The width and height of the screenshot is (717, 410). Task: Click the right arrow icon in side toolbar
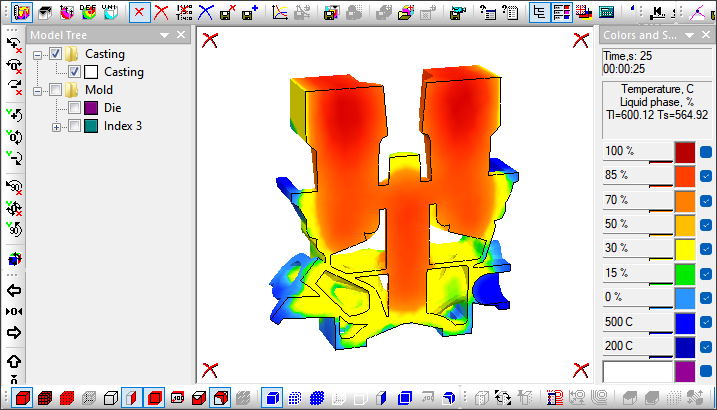tap(14, 333)
